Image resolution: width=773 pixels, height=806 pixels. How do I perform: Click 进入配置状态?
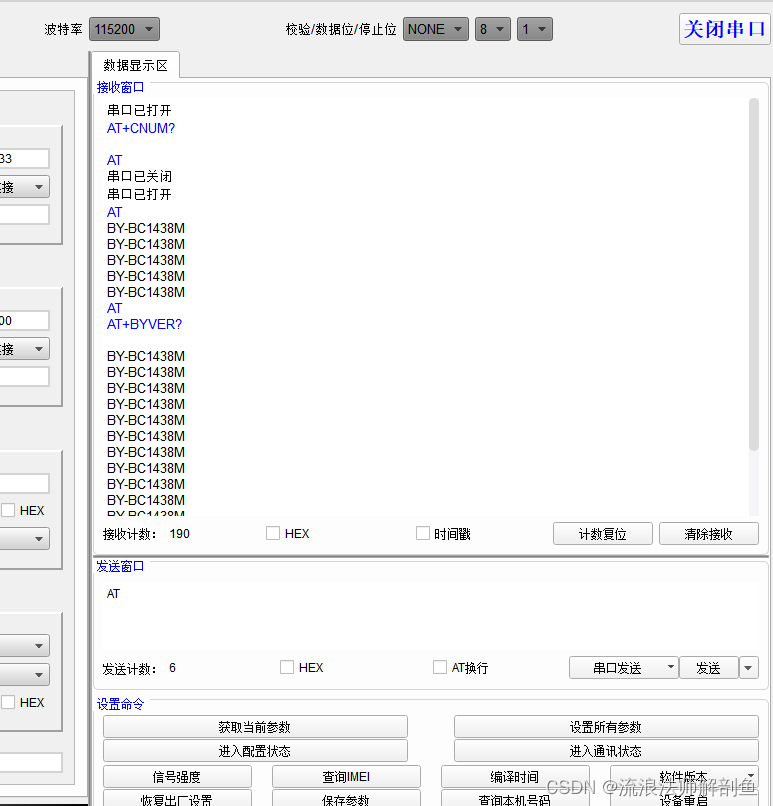pos(255,751)
